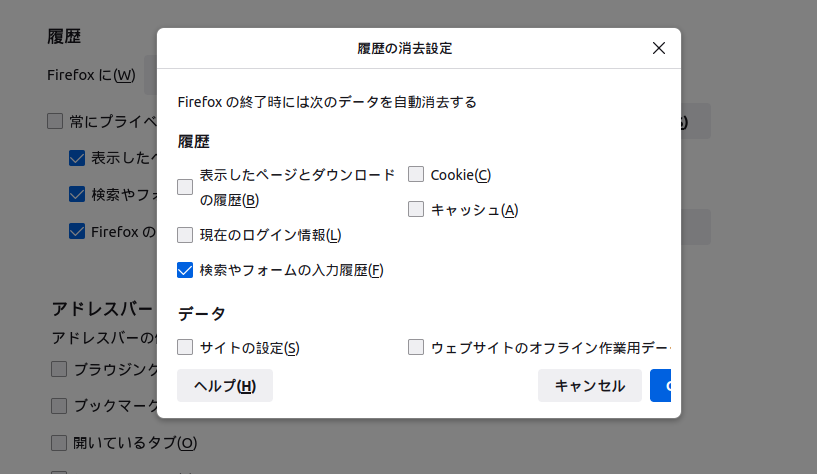Toggle the 'Firefox の' checkbox on settings page
The image size is (817, 474).
[77, 231]
